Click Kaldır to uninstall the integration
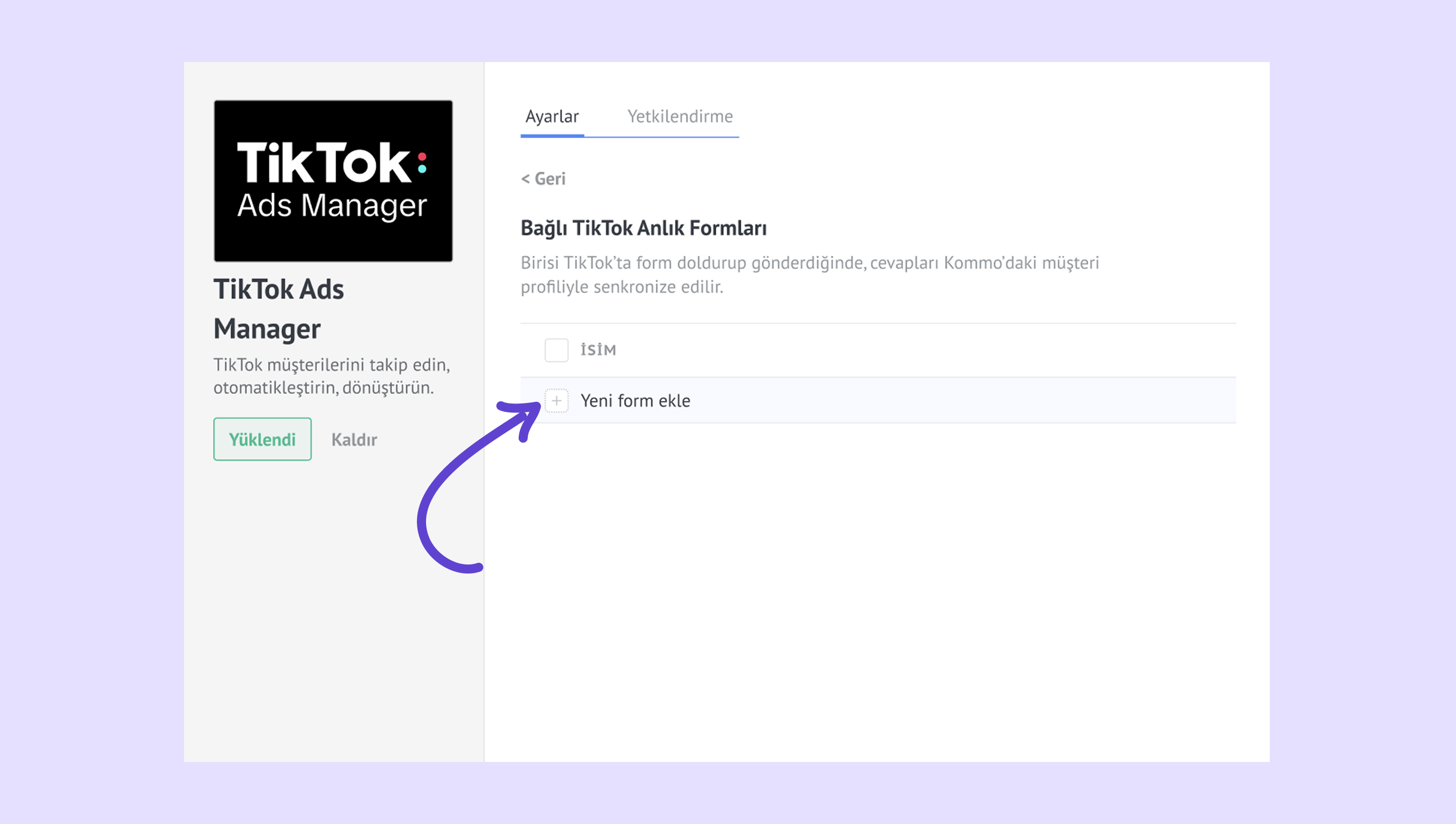 [354, 440]
